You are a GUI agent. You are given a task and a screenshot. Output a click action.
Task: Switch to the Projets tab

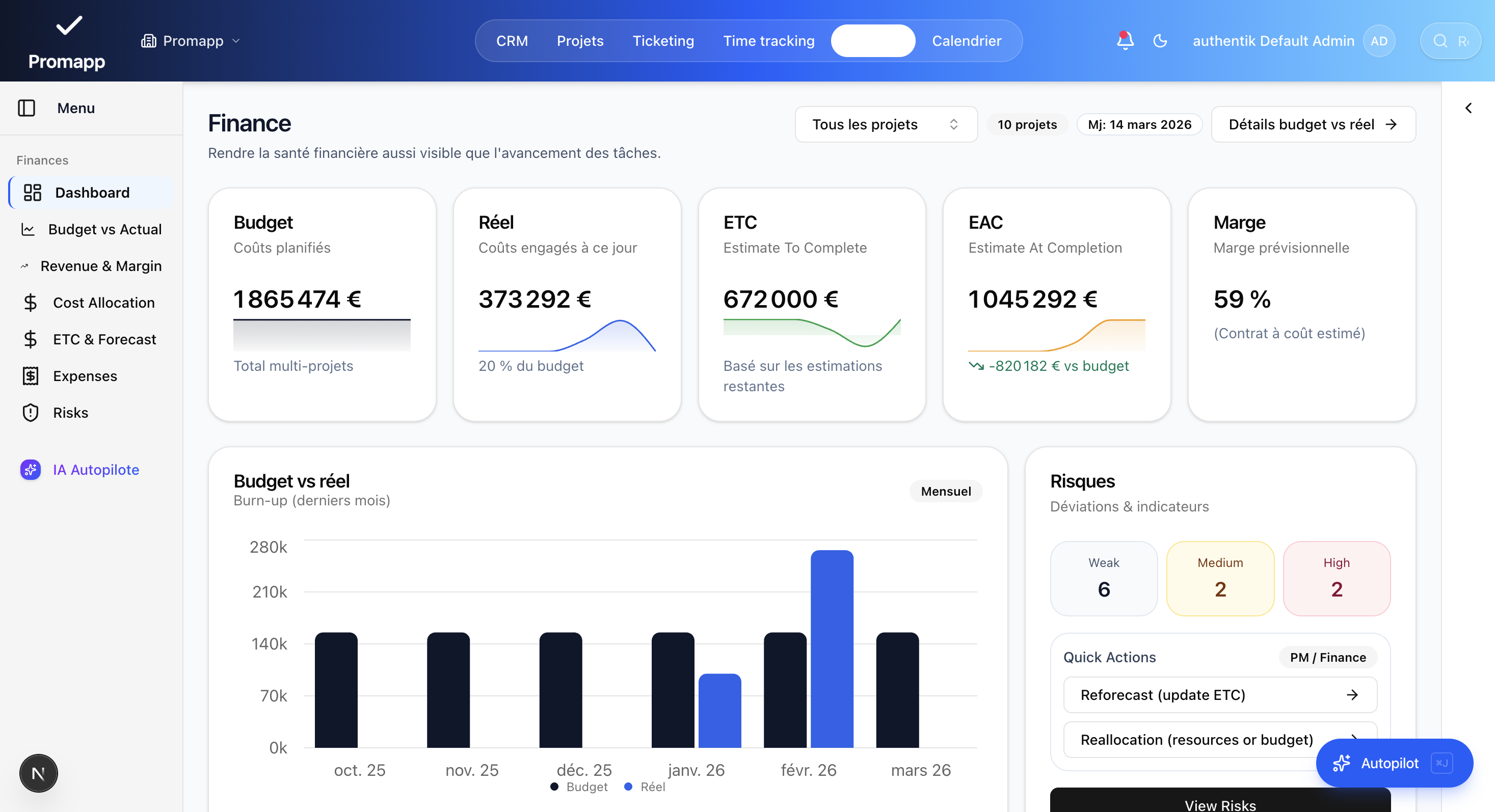(x=580, y=41)
